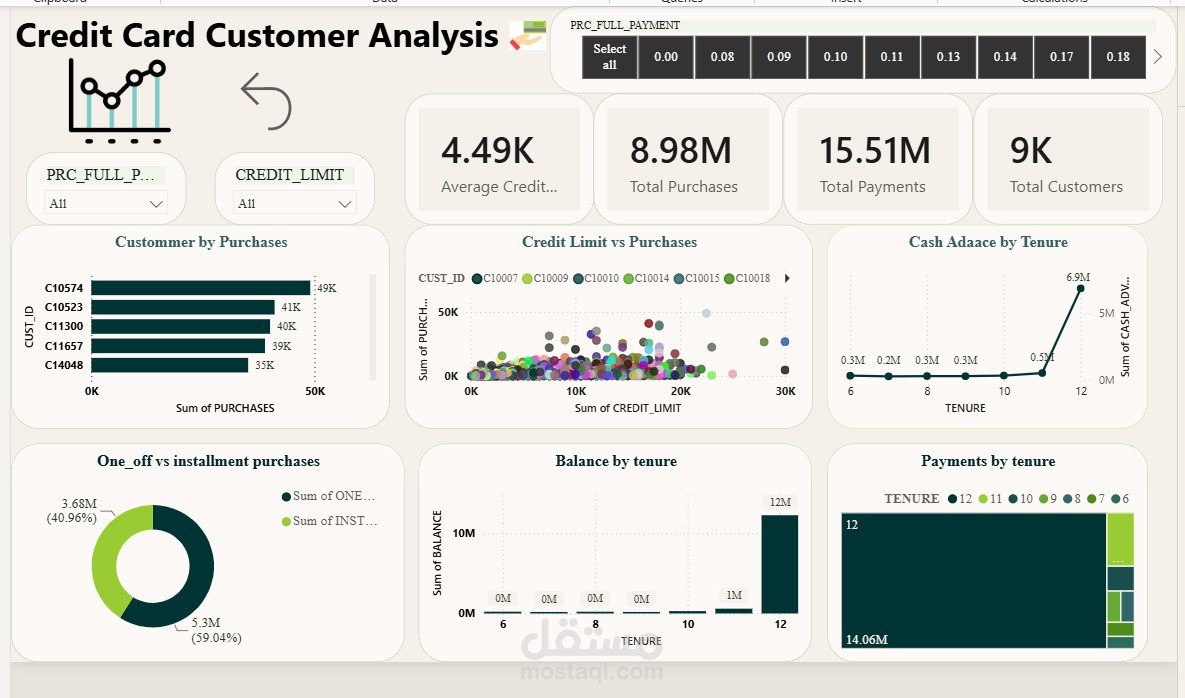
Task: Click C10018 legend entry in scatter chart
Action: [x=747, y=279]
